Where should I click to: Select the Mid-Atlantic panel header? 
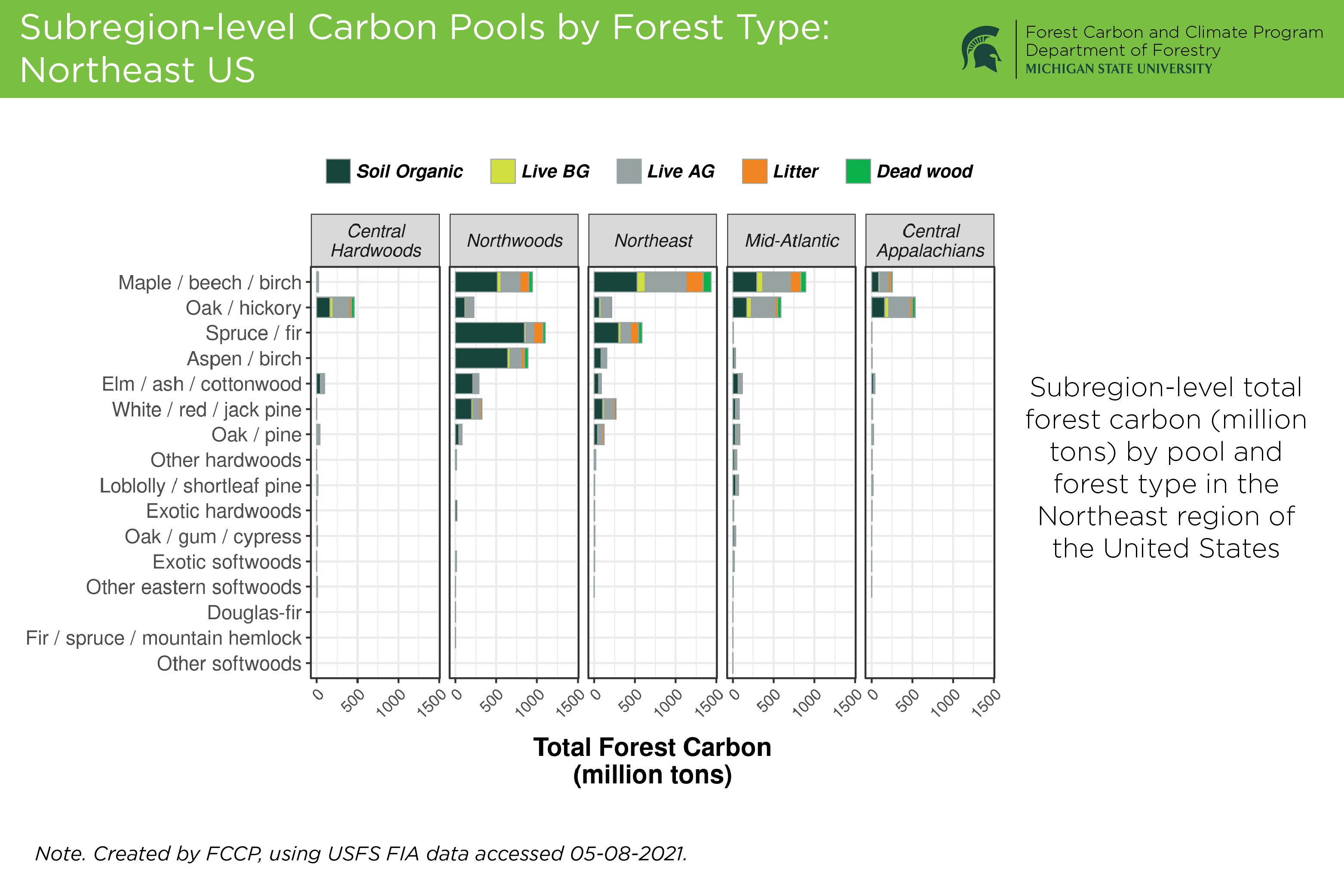[791, 241]
